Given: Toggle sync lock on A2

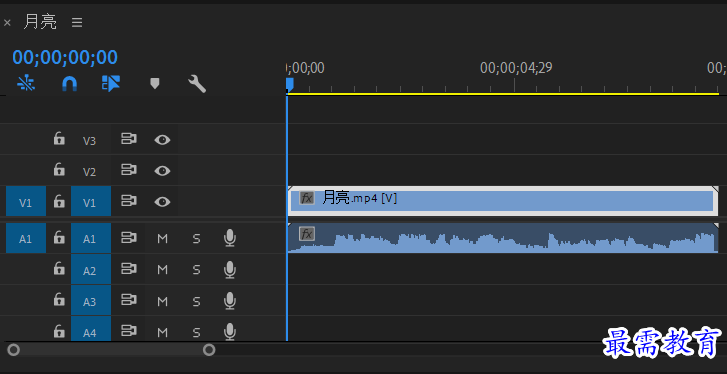Looking at the screenshot, I should 129,269.
